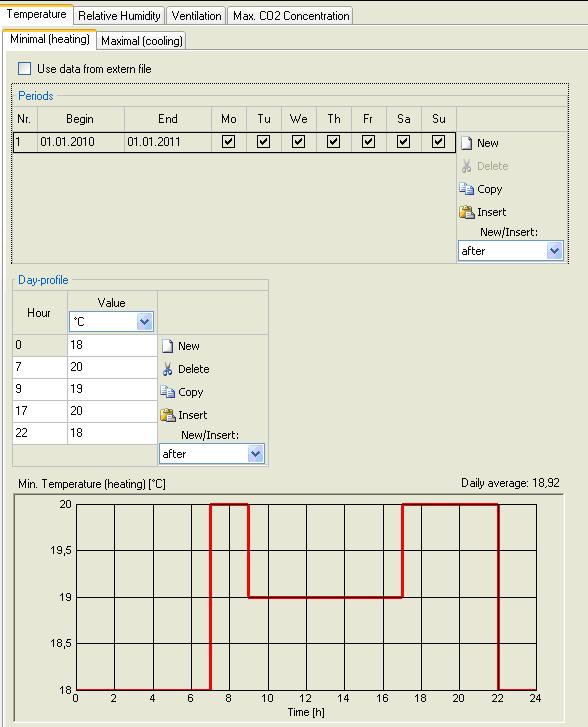Enable Use data from extern file
This screenshot has width=588, height=727.
25,69
